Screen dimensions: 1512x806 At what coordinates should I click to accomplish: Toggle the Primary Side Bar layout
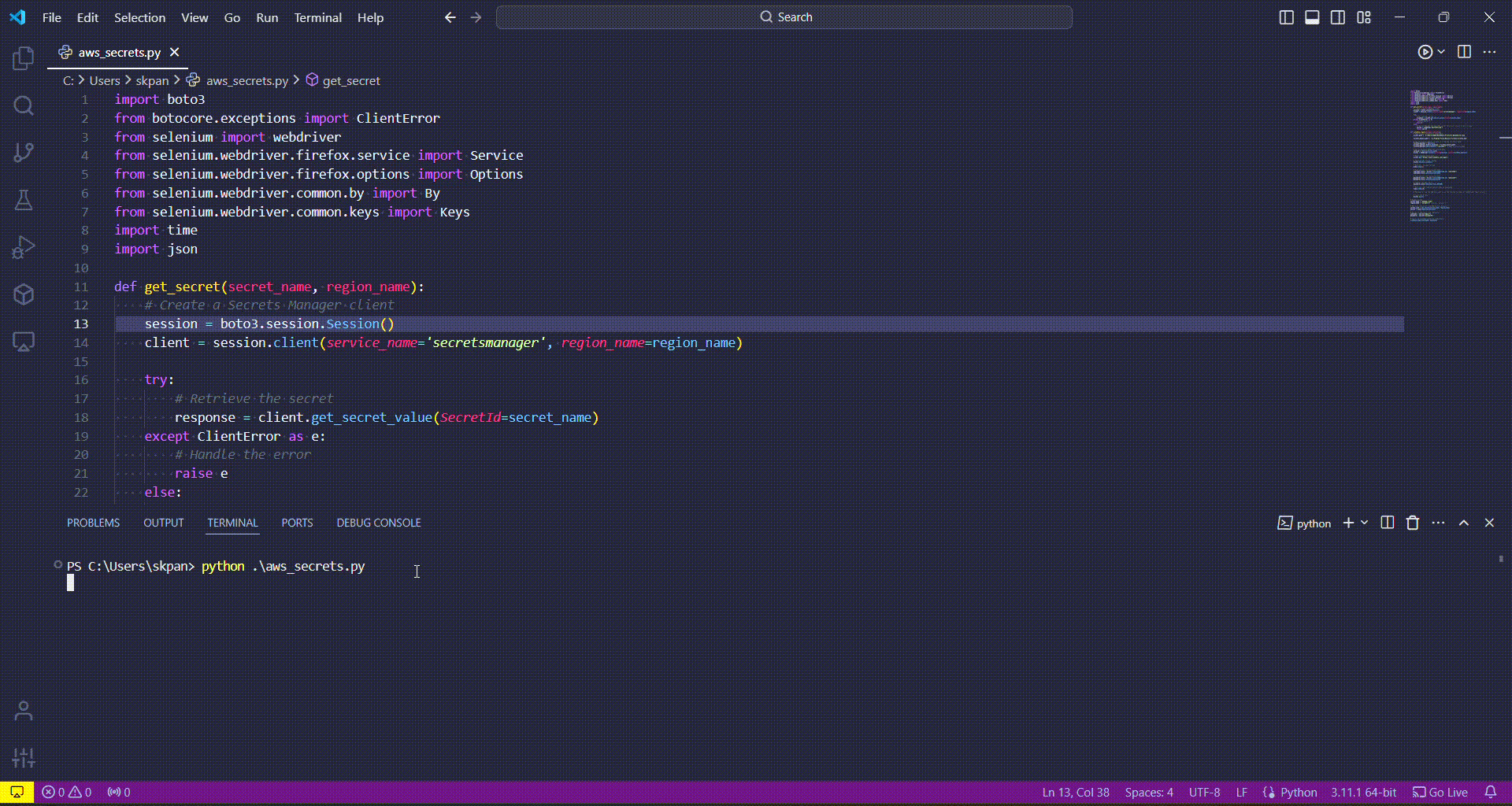1286,17
